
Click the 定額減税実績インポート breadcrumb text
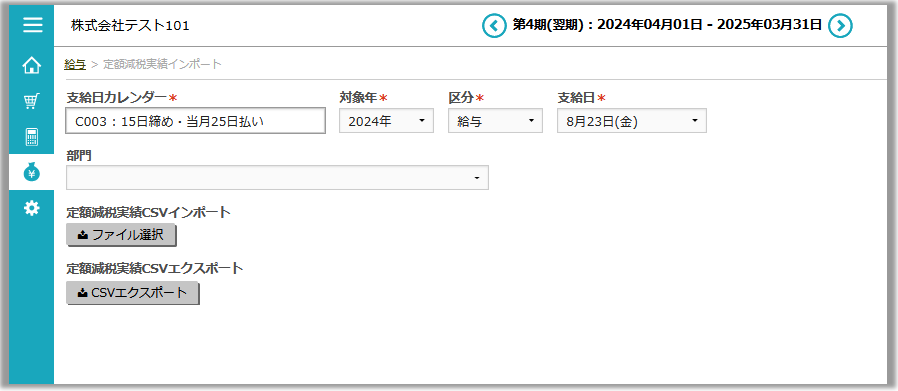click(x=162, y=64)
